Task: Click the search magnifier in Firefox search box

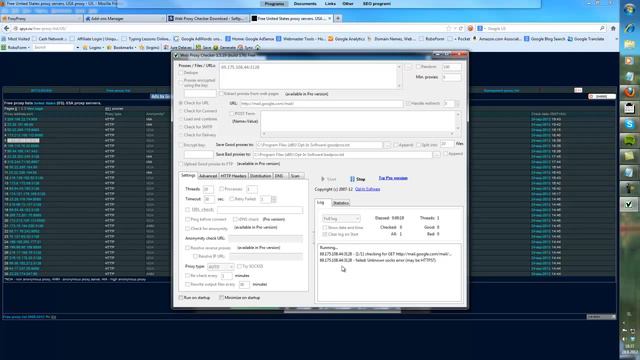Action: (602, 29)
